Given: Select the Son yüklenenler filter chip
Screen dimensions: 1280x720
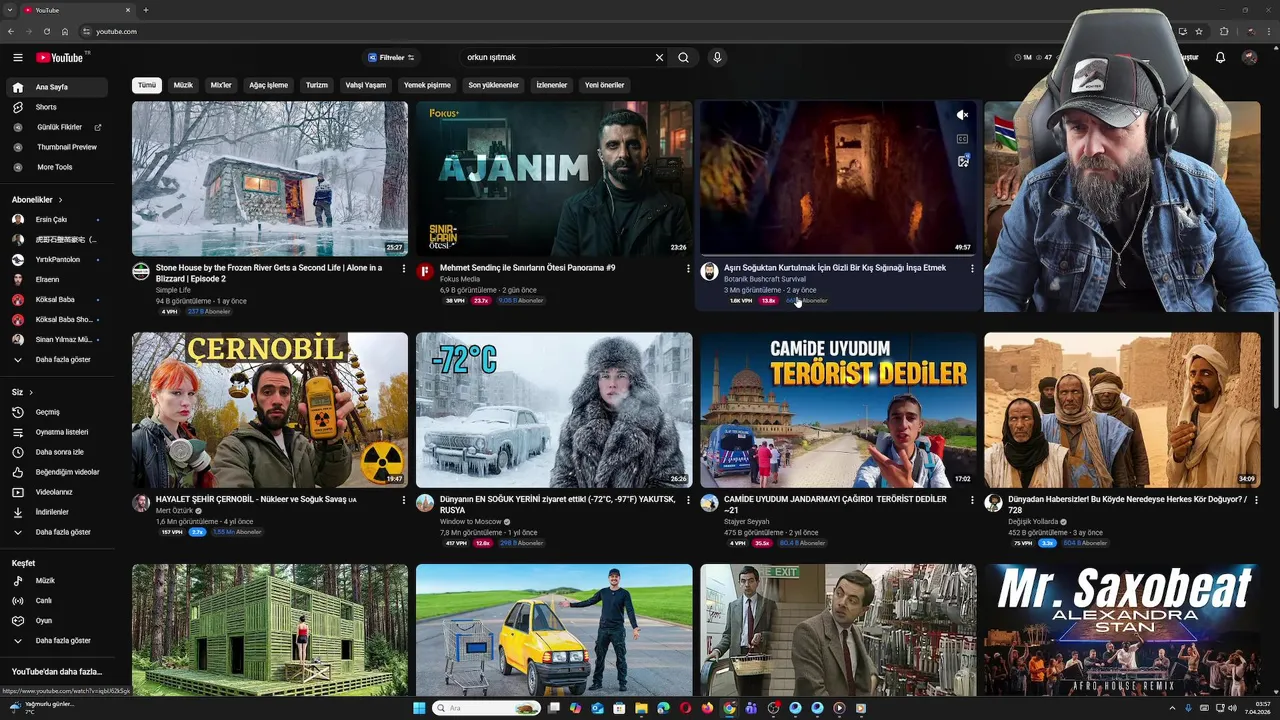Looking at the screenshot, I should 494,85.
